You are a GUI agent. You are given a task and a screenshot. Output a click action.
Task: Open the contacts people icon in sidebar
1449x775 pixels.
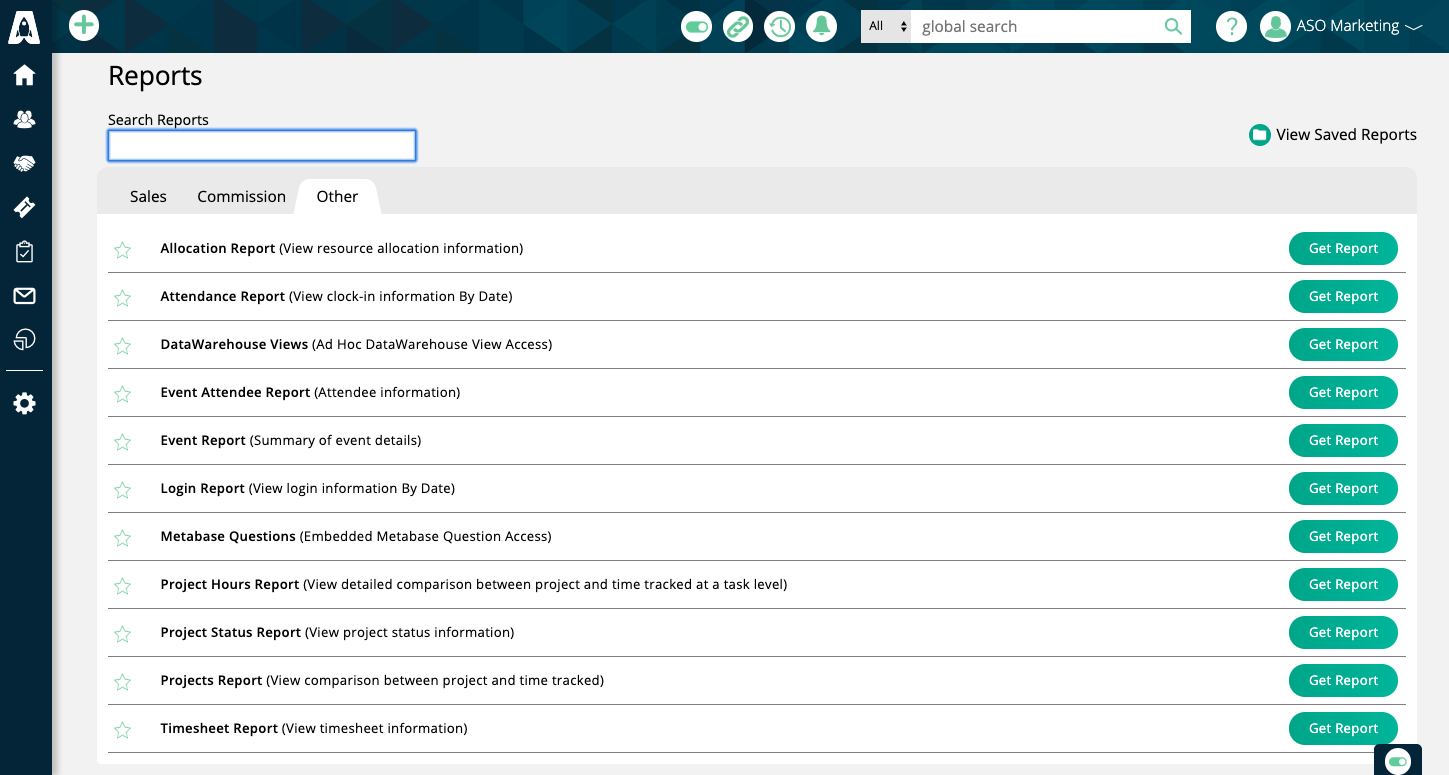coord(24,119)
